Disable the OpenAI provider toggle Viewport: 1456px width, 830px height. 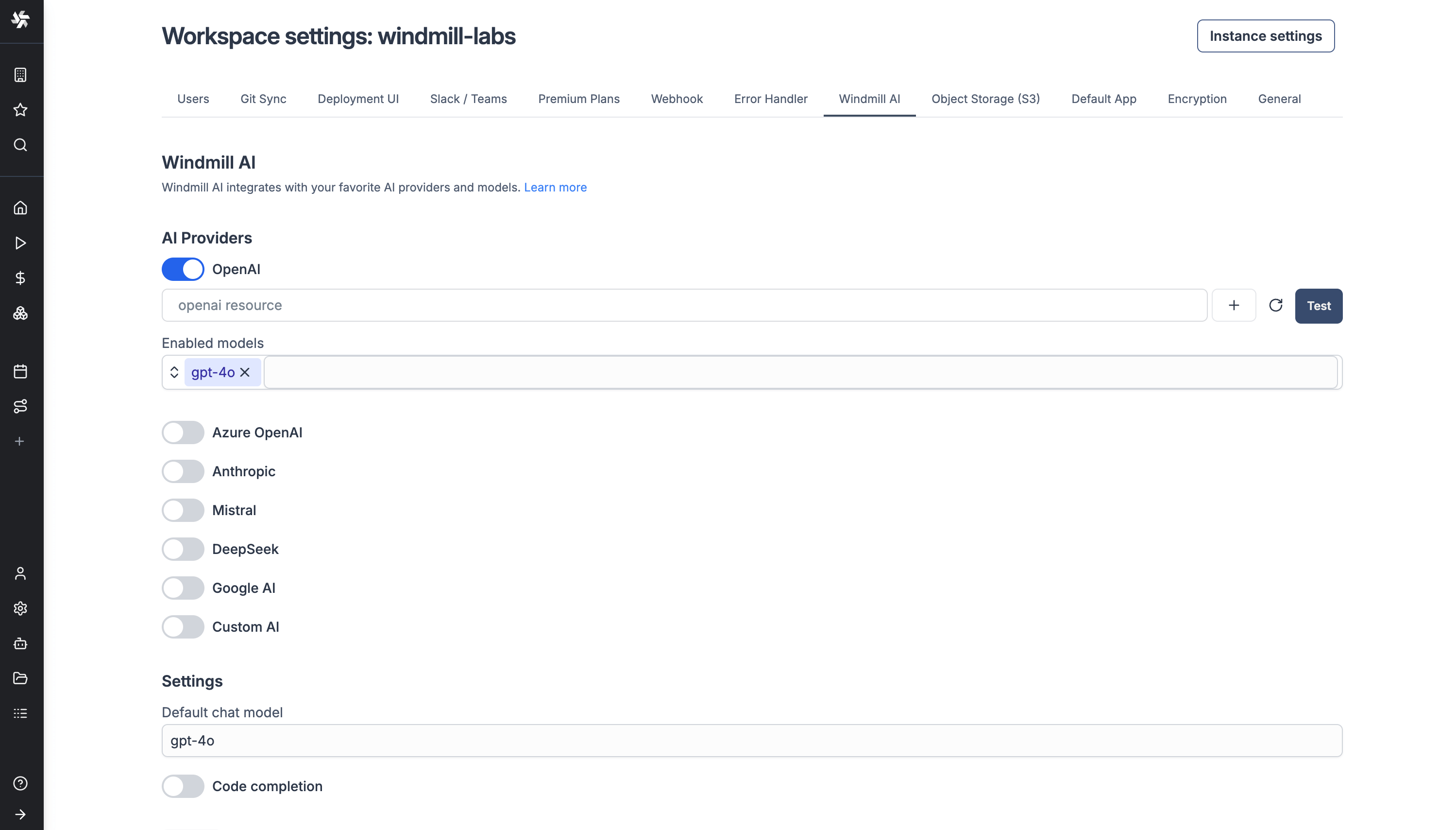[183, 269]
